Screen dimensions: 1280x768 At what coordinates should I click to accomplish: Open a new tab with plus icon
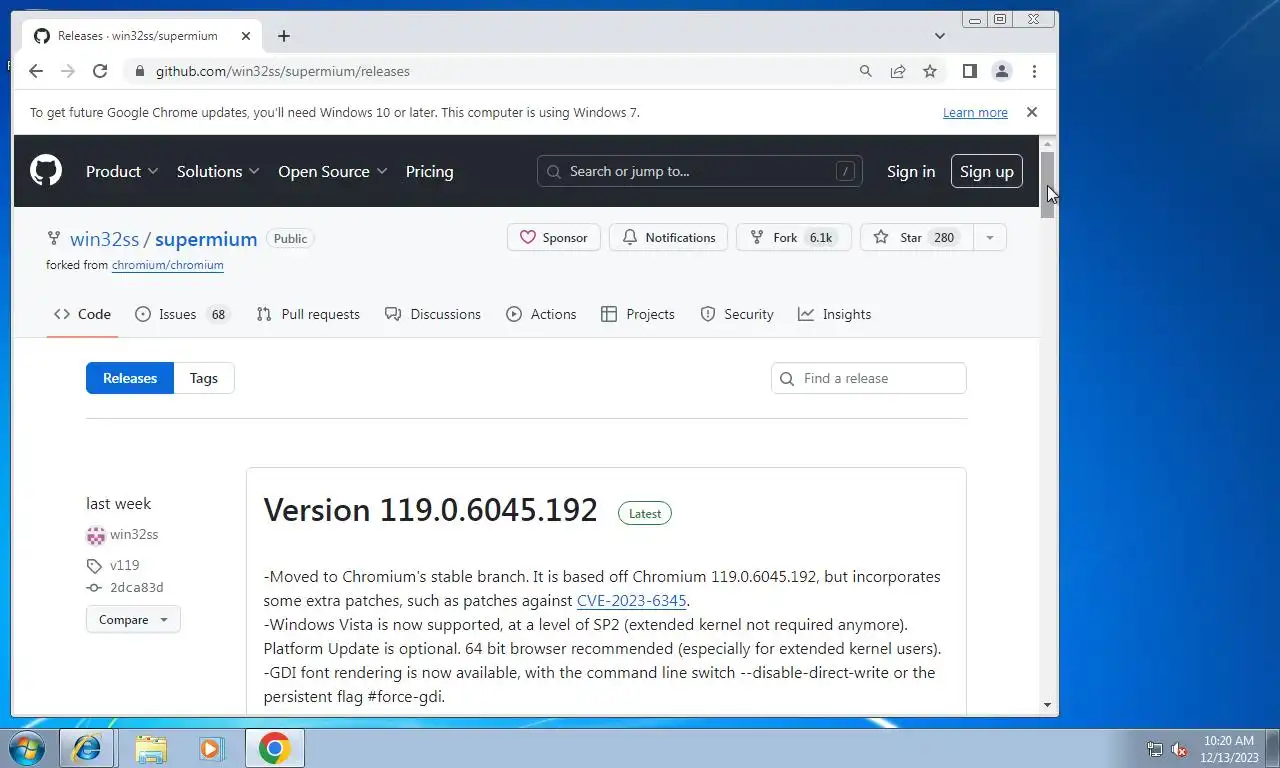284,36
